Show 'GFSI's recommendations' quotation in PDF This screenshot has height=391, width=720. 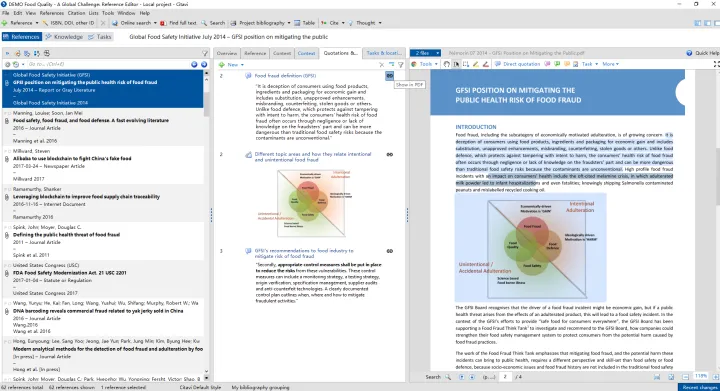pos(389,251)
